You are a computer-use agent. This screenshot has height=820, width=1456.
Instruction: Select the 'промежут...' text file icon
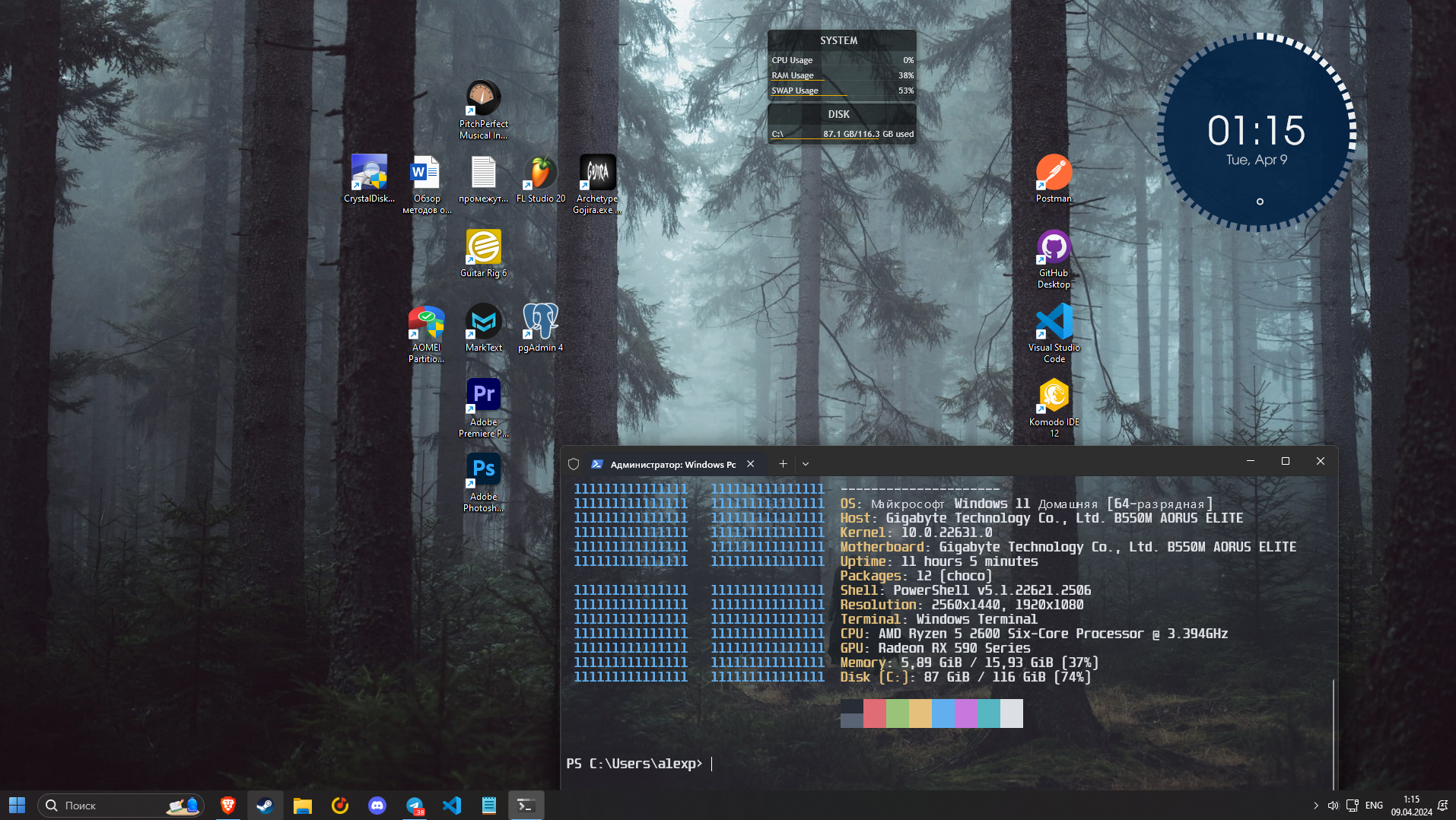pos(483,179)
